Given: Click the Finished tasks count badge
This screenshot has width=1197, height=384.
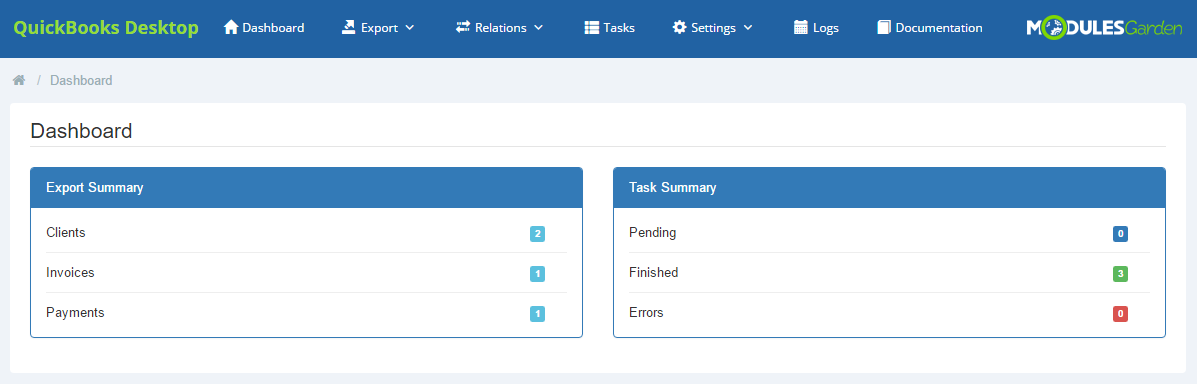Looking at the screenshot, I should pyautogui.click(x=1121, y=273).
